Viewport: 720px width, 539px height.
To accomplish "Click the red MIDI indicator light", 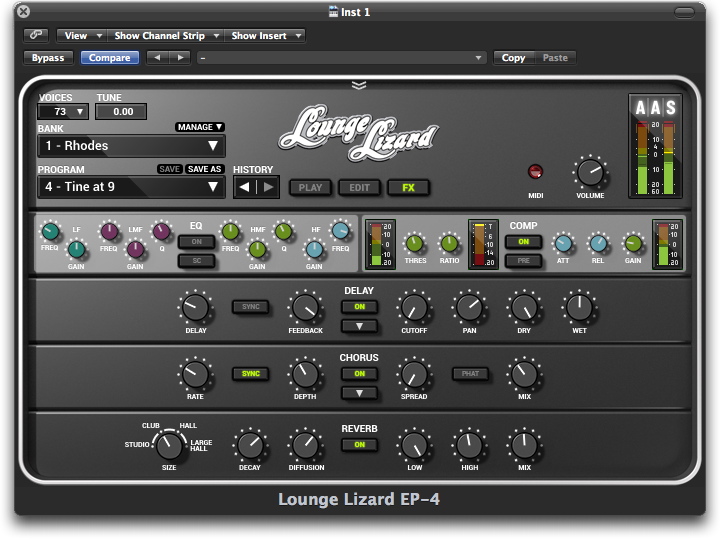I will pyautogui.click(x=535, y=172).
